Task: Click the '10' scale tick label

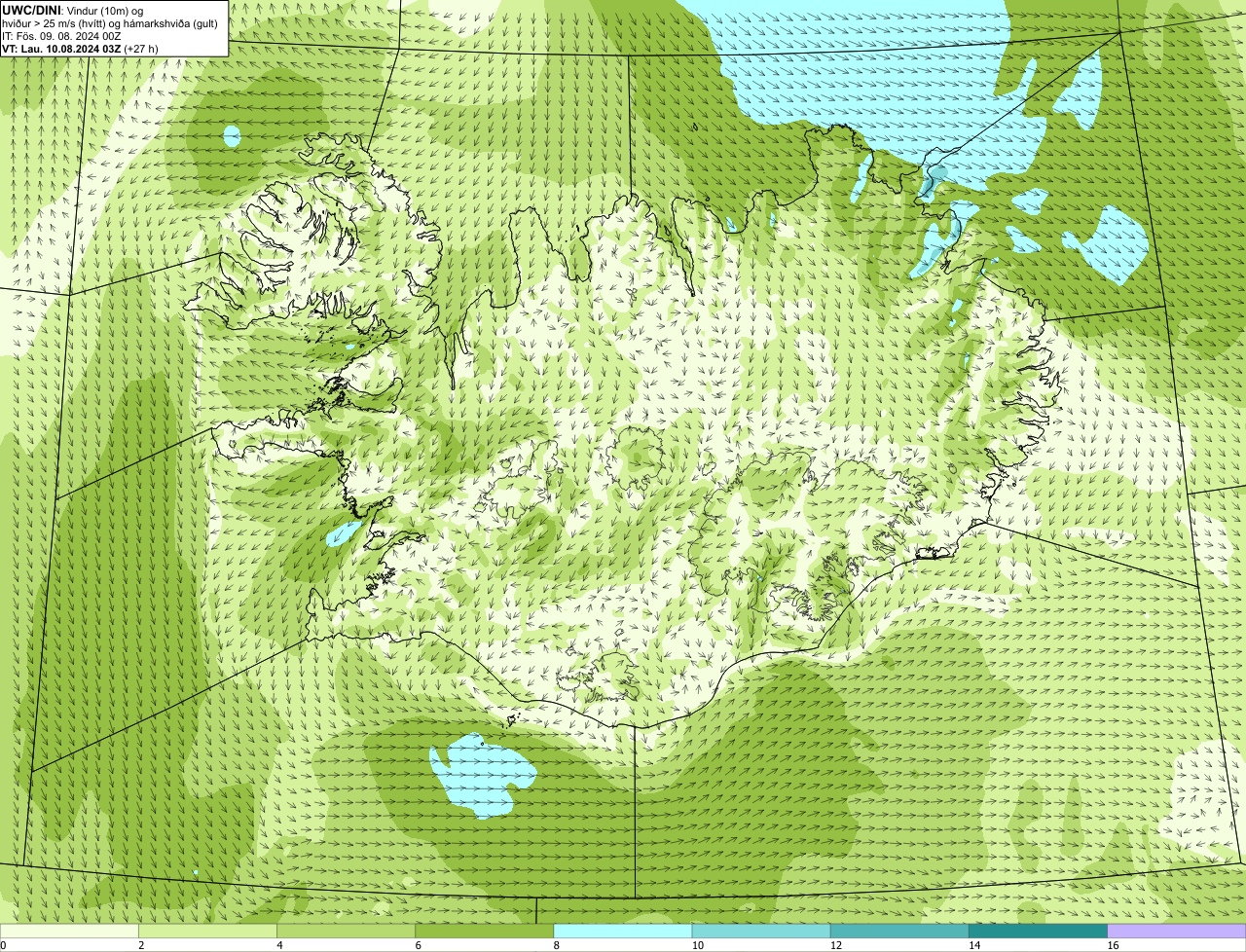Action: (x=697, y=945)
